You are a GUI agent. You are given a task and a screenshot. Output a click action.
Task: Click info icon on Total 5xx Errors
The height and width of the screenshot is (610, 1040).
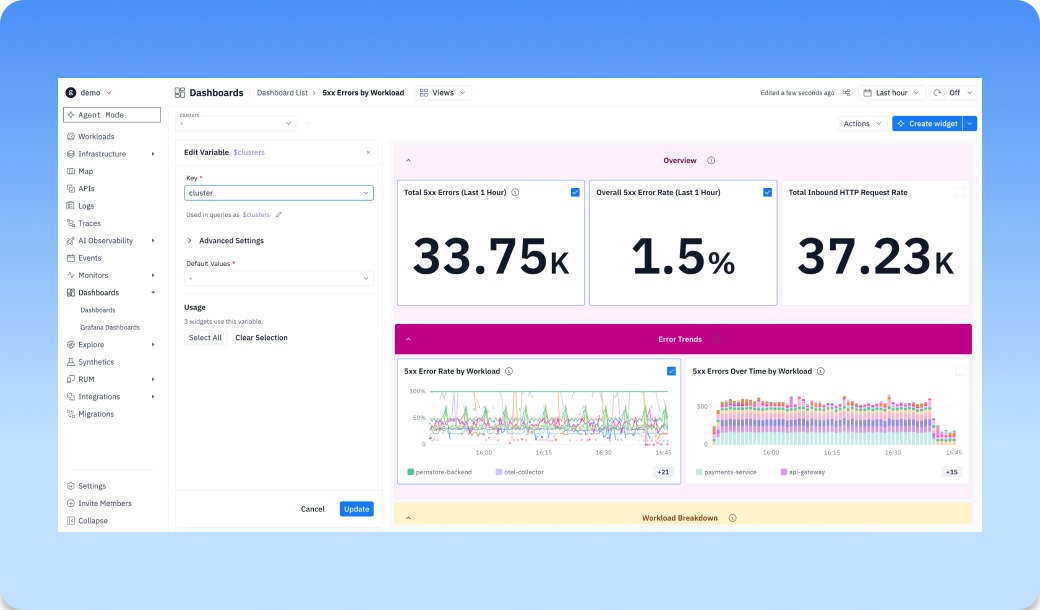click(x=515, y=192)
